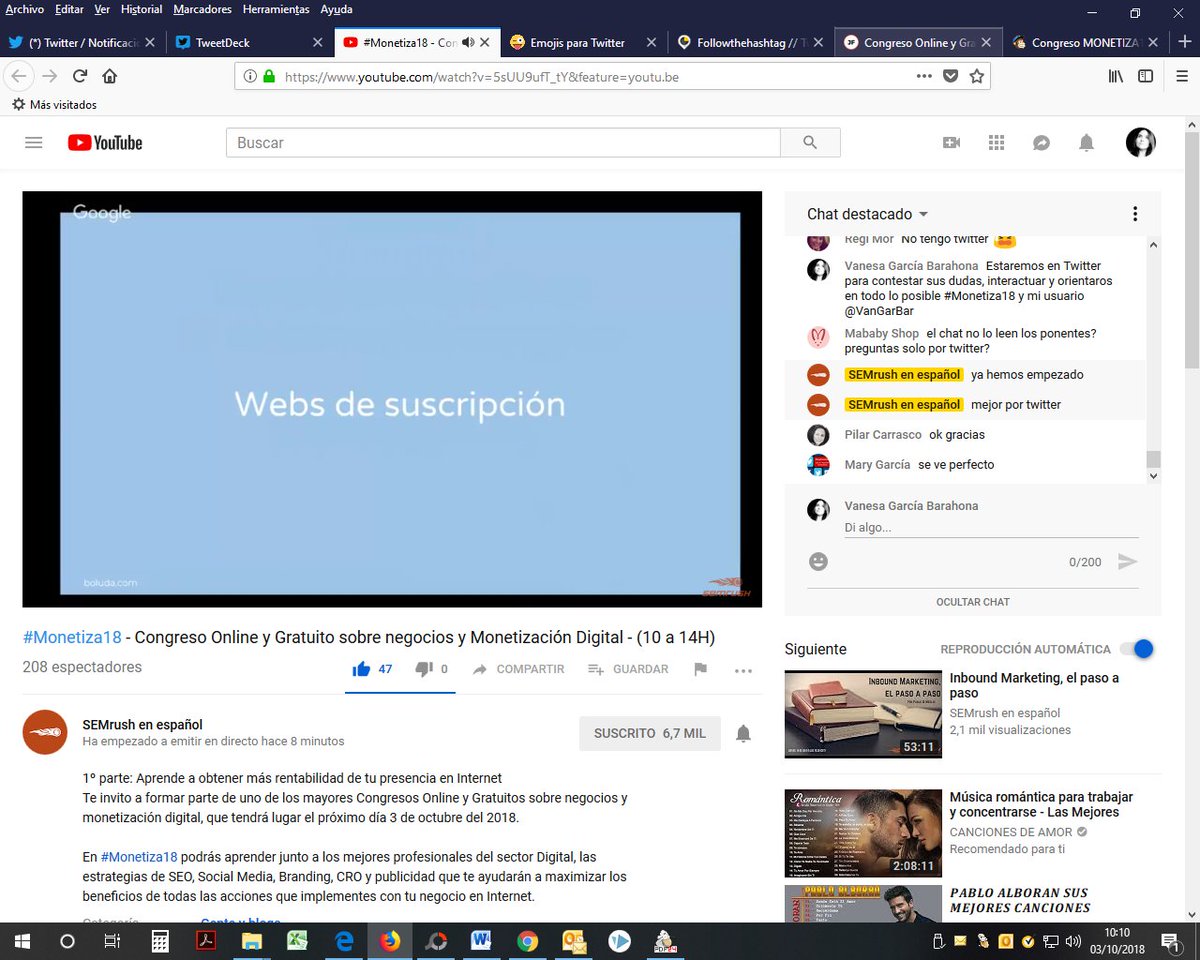The image size is (1200, 960).
Task: Like the video with the thumbs-up icon
Action: pyautogui.click(x=361, y=669)
